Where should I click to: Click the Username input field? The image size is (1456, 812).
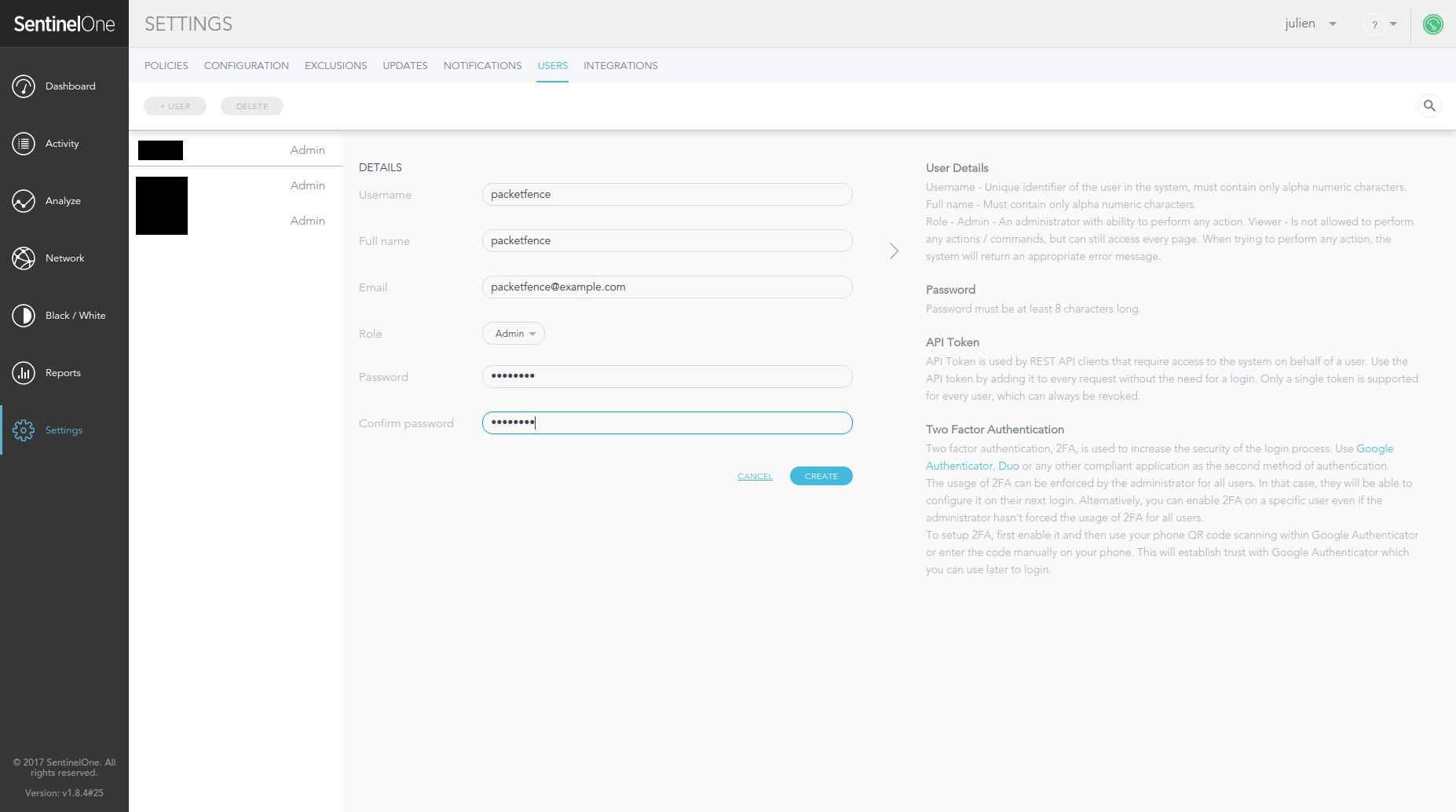point(667,194)
